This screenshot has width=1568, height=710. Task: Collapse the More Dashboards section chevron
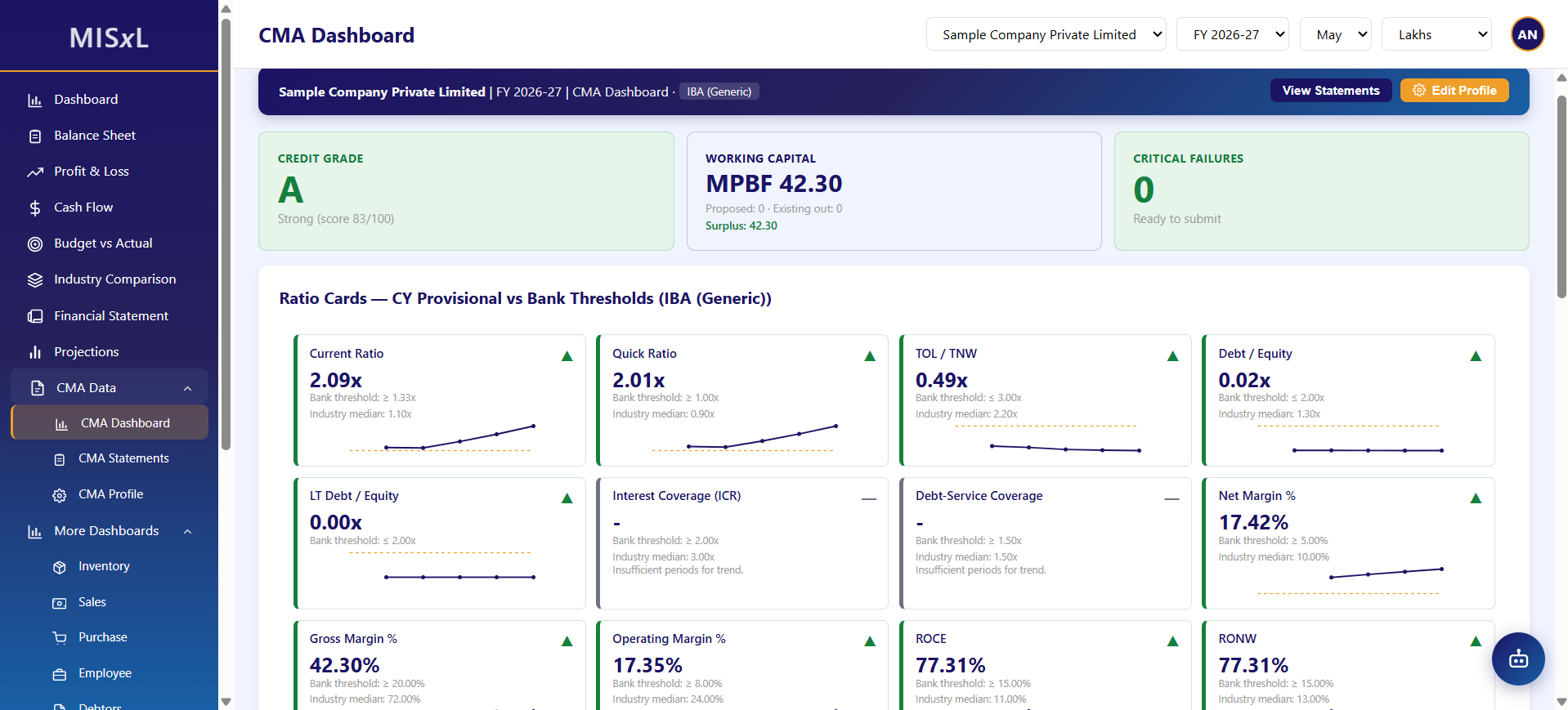(188, 532)
